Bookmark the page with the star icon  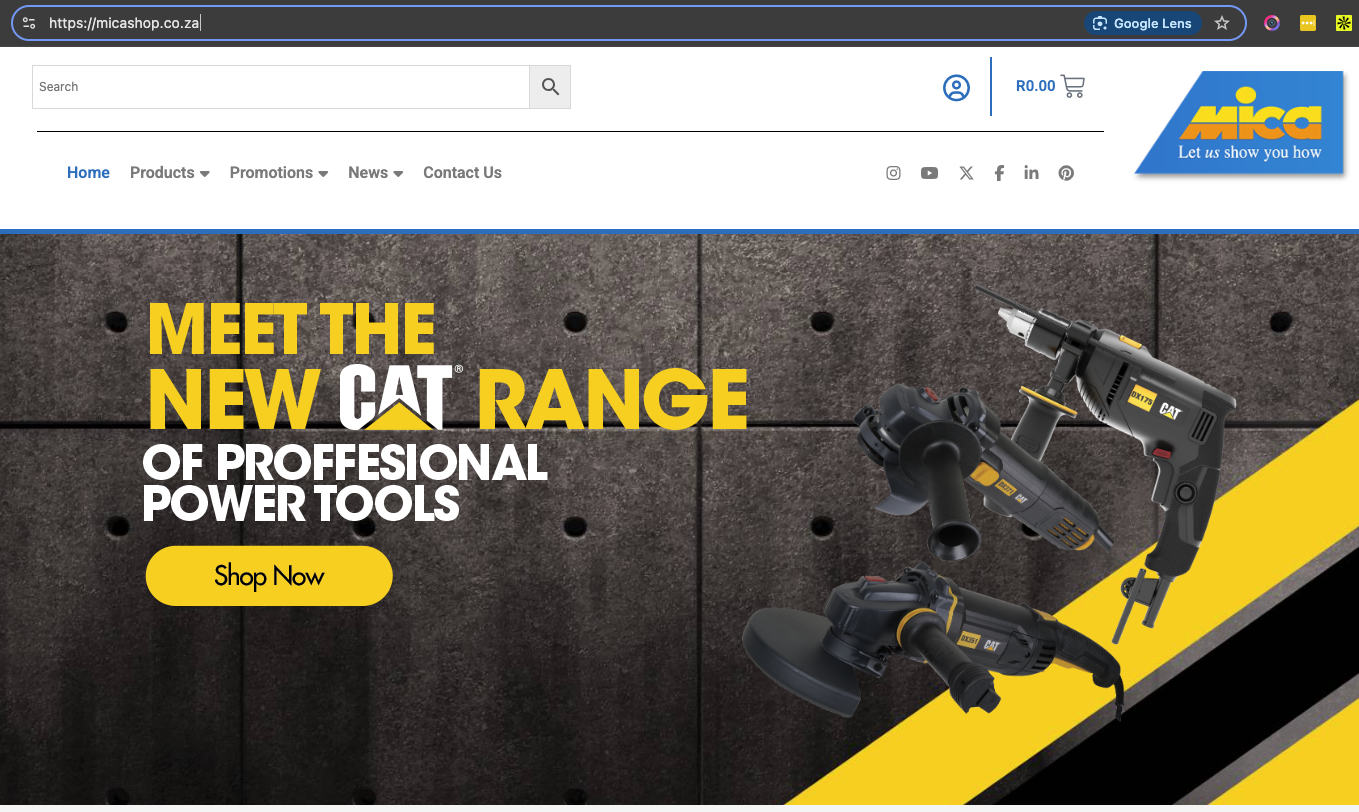pos(1222,22)
